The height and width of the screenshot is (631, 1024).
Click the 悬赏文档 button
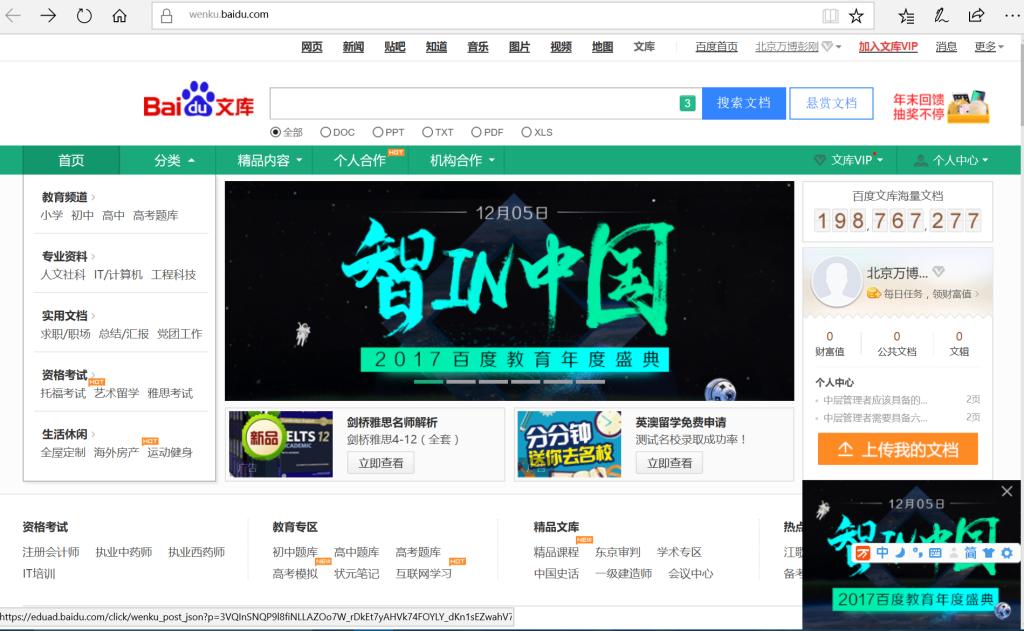coord(831,103)
